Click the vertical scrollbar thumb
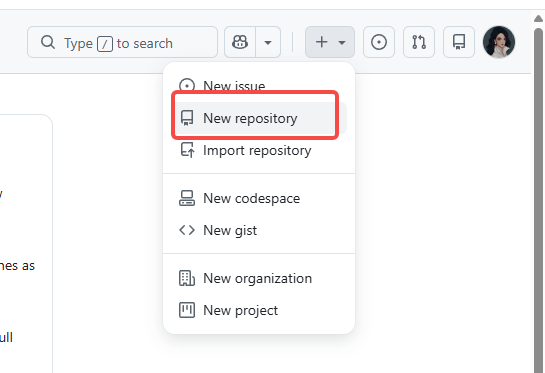The height and width of the screenshot is (373, 545). pos(538,200)
